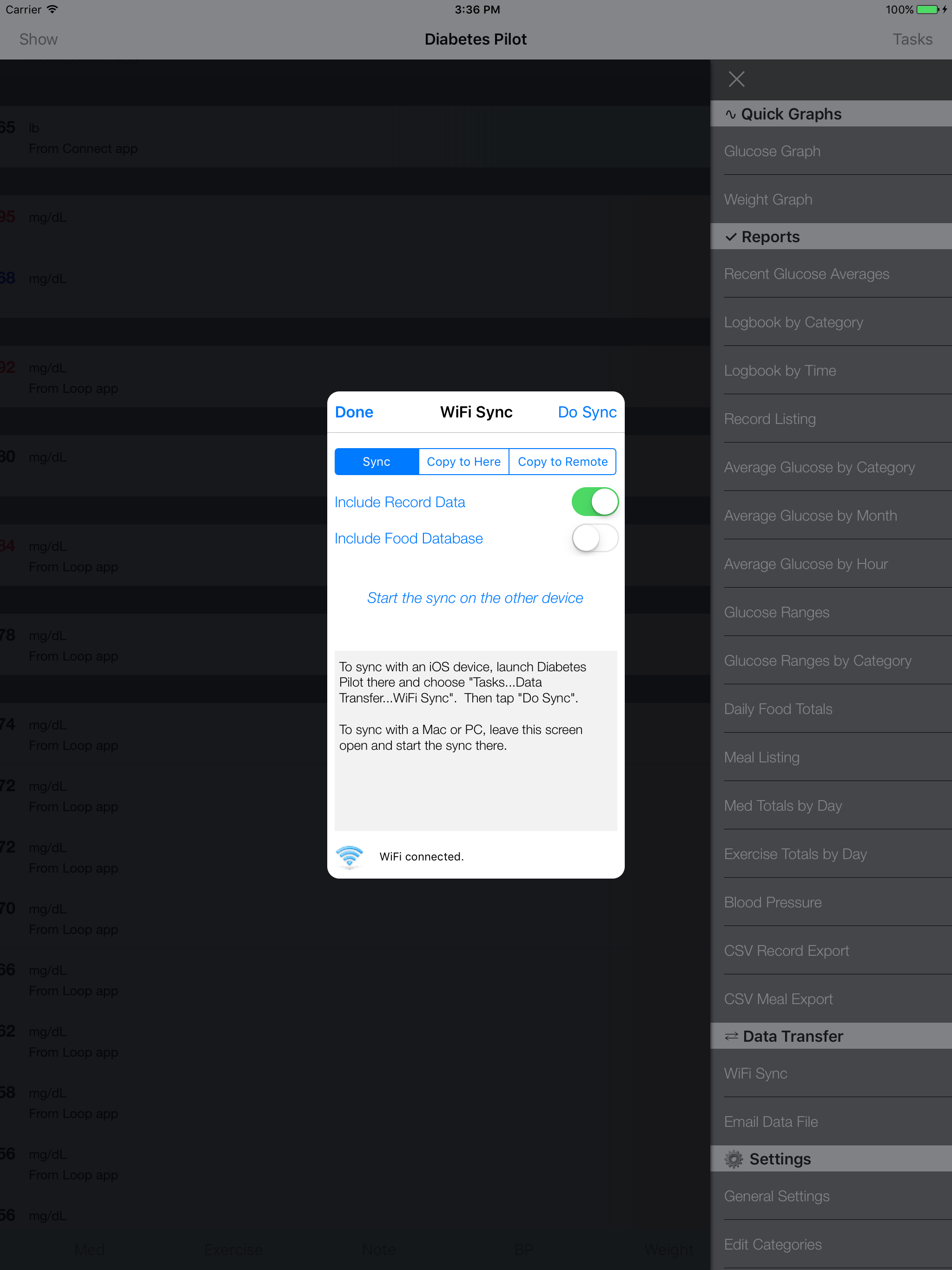The height and width of the screenshot is (1270, 952).
Task: Choose CSV Record Export
Action: (x=831, y=950)
